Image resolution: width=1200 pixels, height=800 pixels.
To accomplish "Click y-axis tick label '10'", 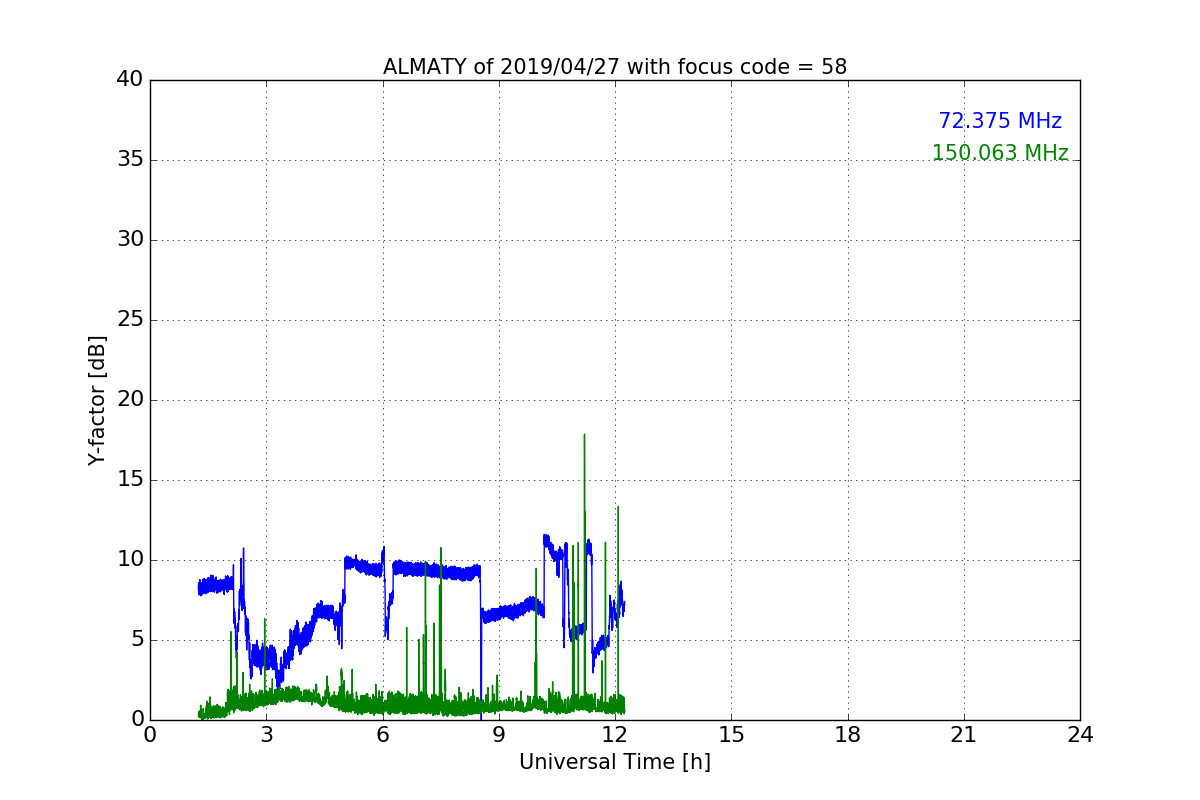I will [130, 560].
